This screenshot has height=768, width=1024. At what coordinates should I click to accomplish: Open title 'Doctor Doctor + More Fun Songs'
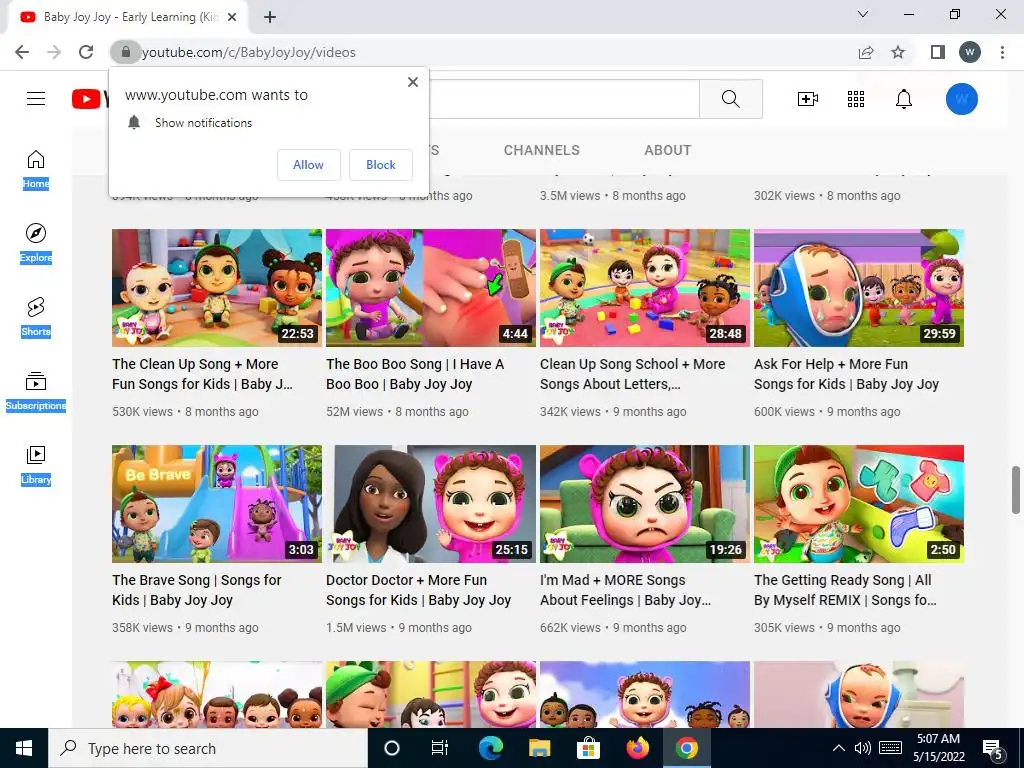419,590
